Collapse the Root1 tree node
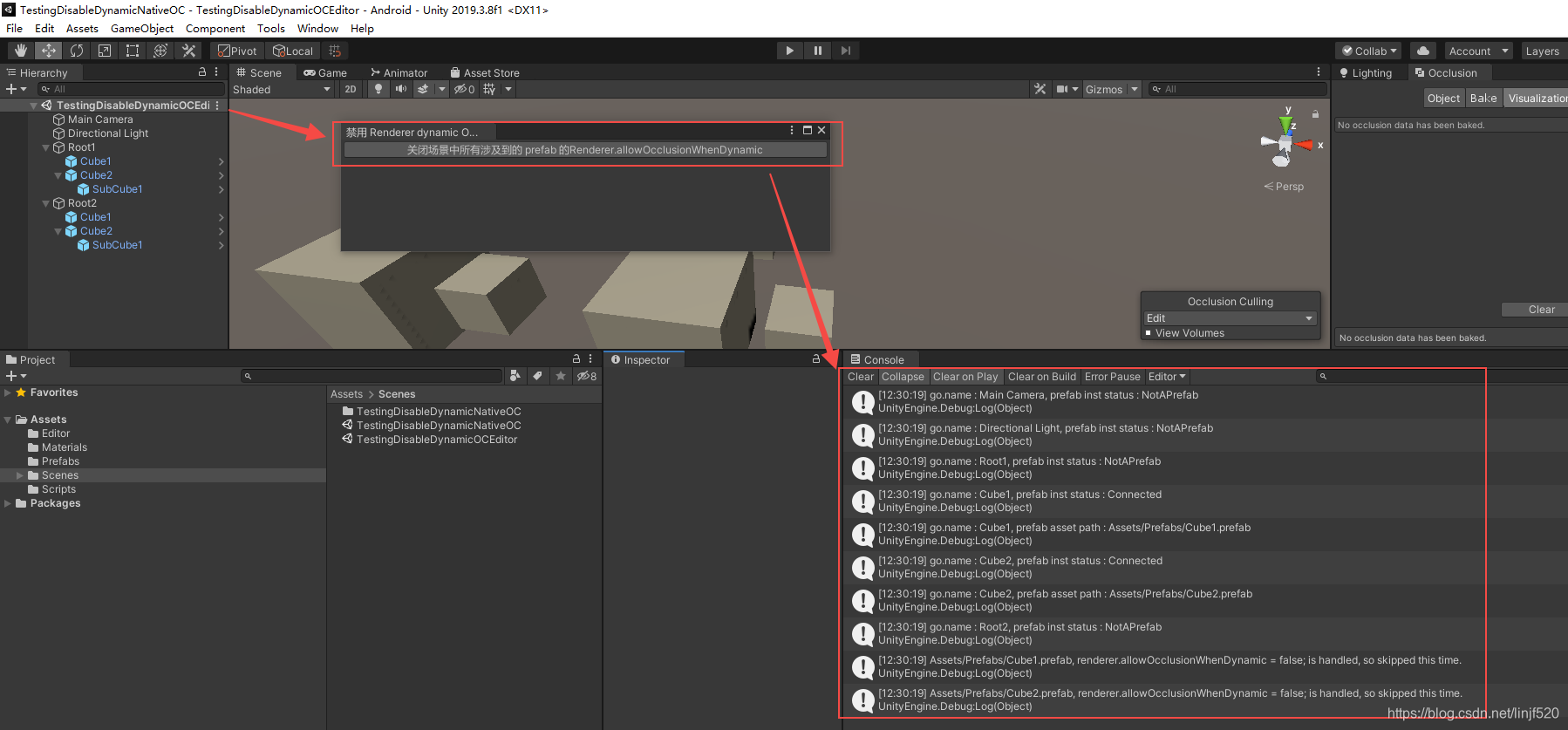 click(45, 147)
